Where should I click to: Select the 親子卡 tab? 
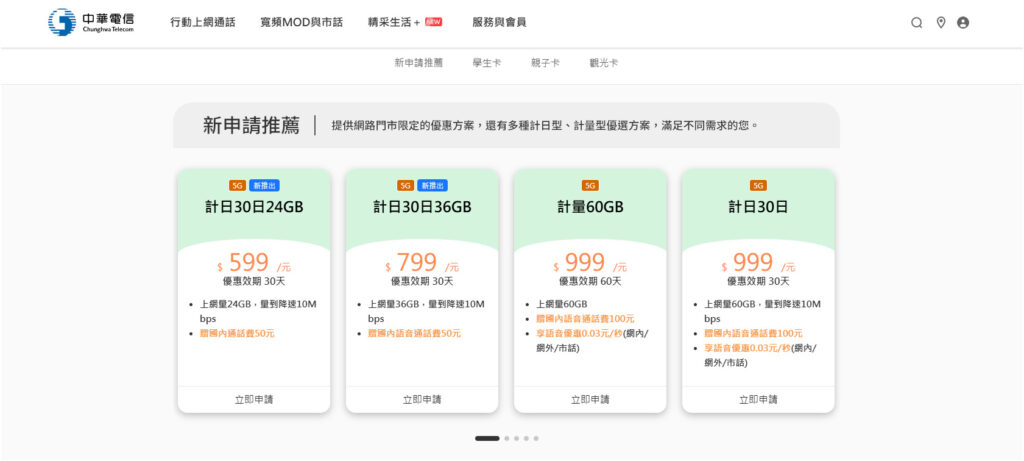[x=545, y=63]
